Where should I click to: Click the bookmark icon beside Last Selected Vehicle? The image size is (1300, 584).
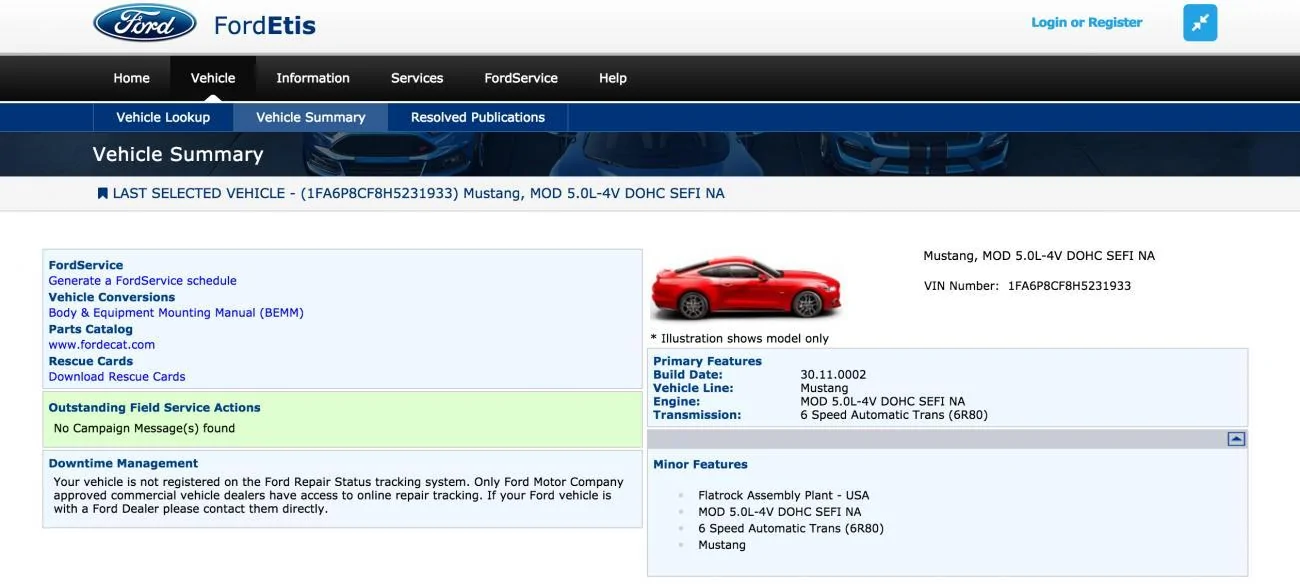102,193
